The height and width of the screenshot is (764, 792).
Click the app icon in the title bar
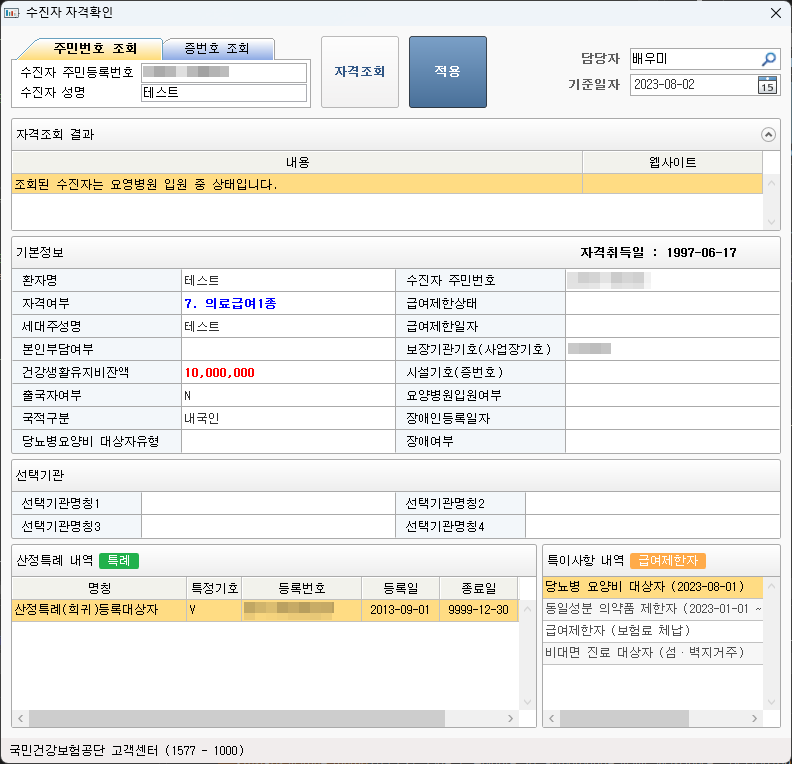[11, 13]
